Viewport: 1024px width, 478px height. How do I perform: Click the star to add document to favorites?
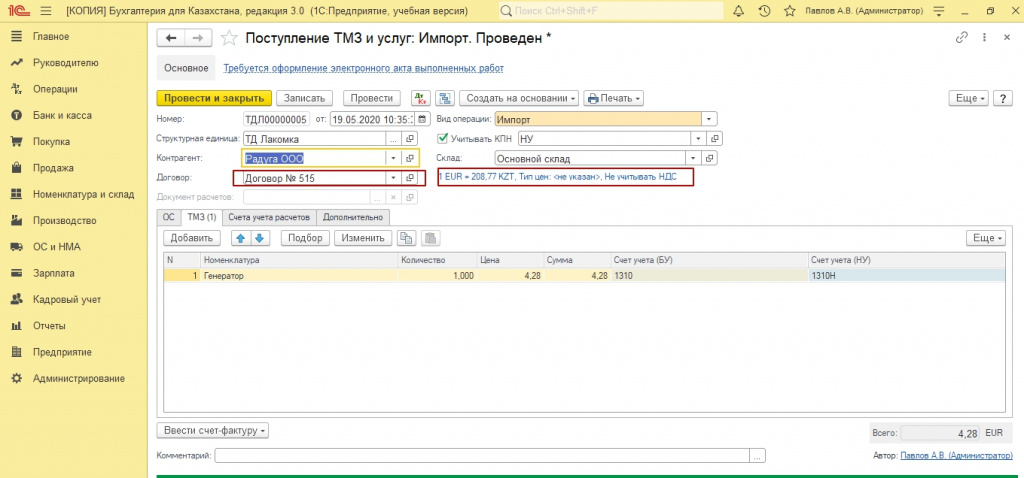(229, 38)
